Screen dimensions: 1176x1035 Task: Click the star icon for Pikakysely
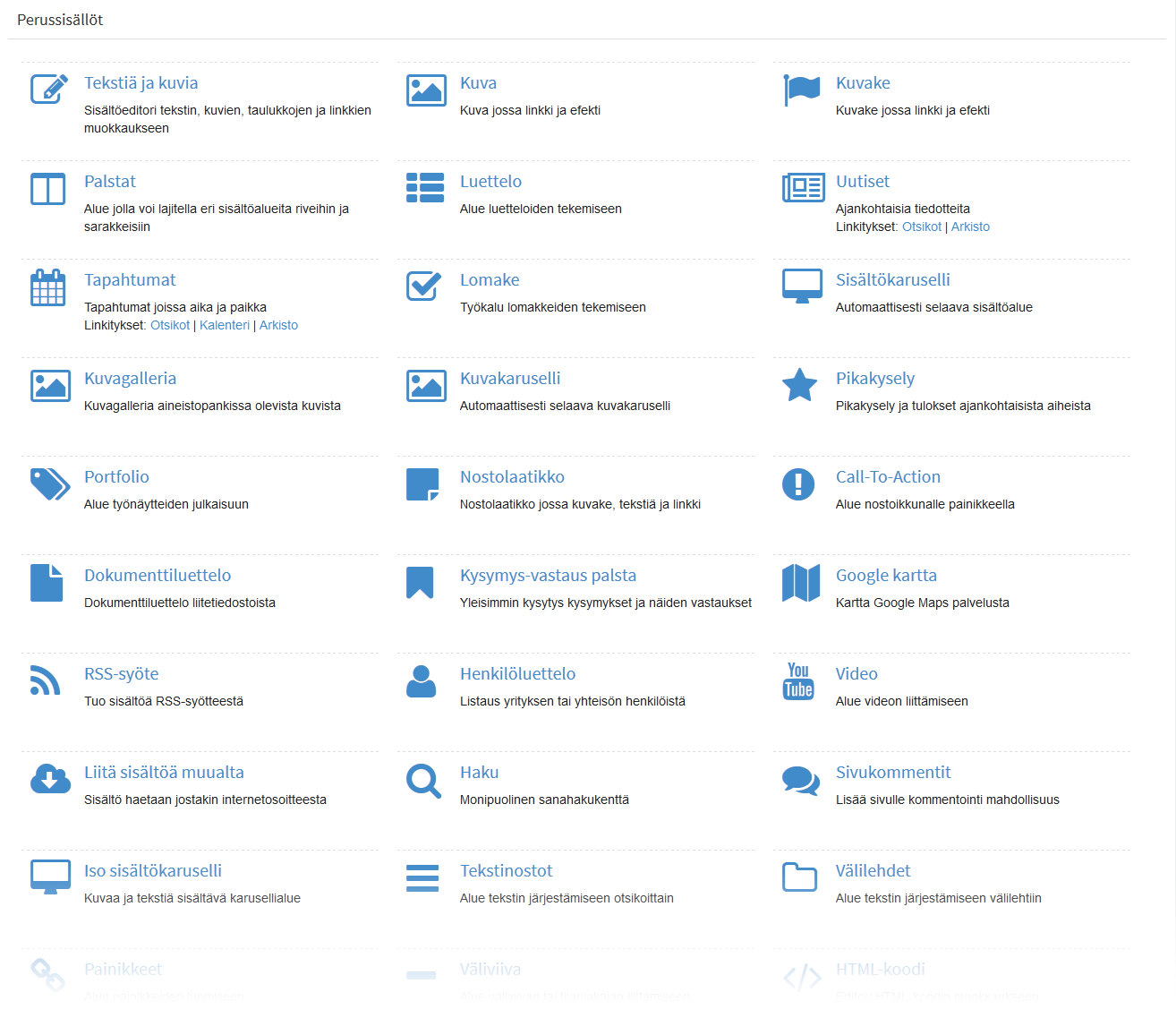(x=799, y=385)
